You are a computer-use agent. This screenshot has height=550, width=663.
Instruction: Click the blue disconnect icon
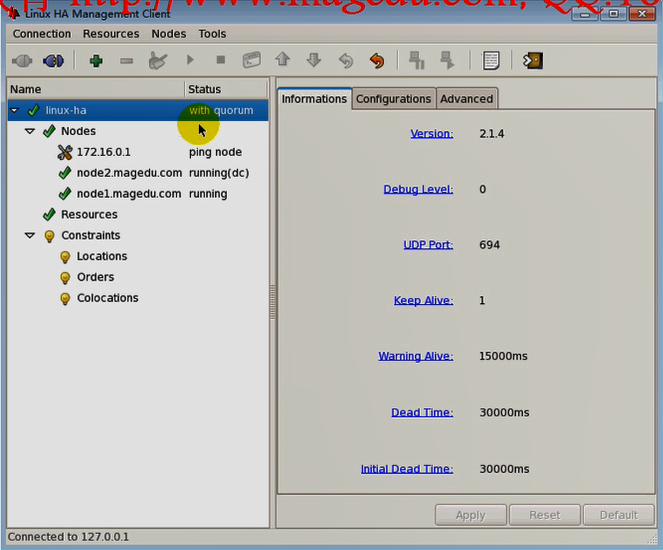[53, 61]
